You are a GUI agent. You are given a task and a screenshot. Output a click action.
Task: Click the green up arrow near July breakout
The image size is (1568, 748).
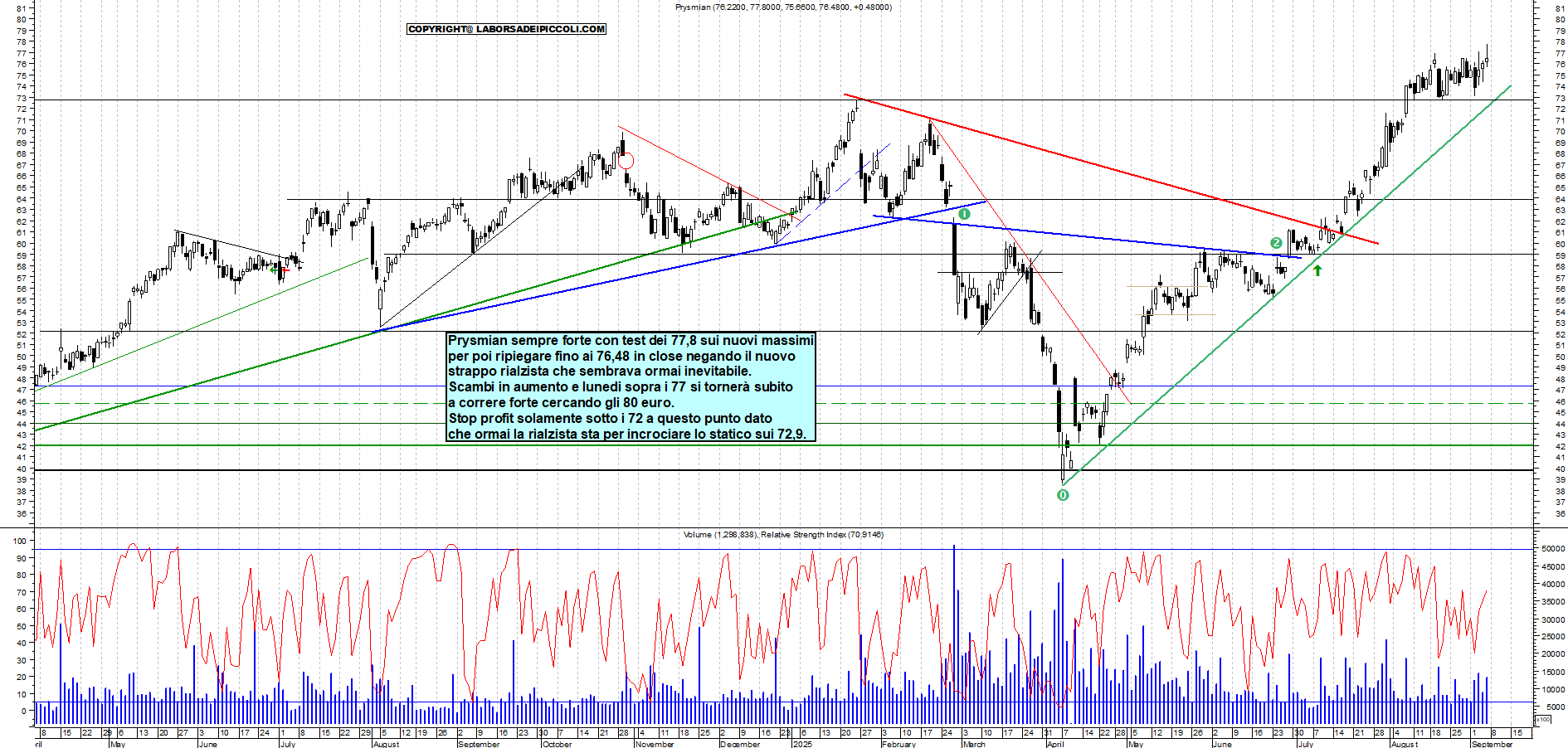pos(1317,270)
